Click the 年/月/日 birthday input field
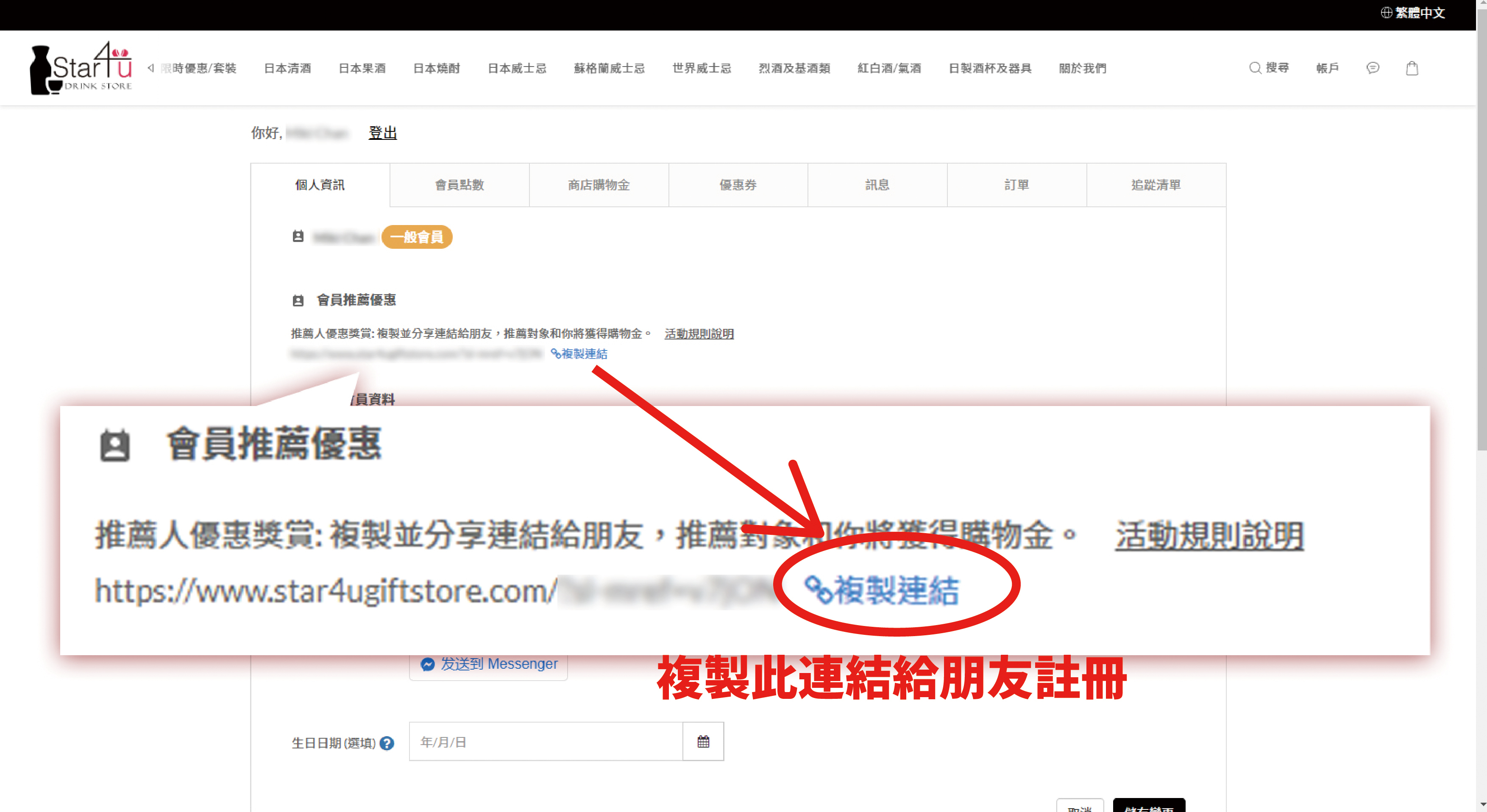Image resolution: width=1487 pixels, height=812 pixels. [545, 742]
